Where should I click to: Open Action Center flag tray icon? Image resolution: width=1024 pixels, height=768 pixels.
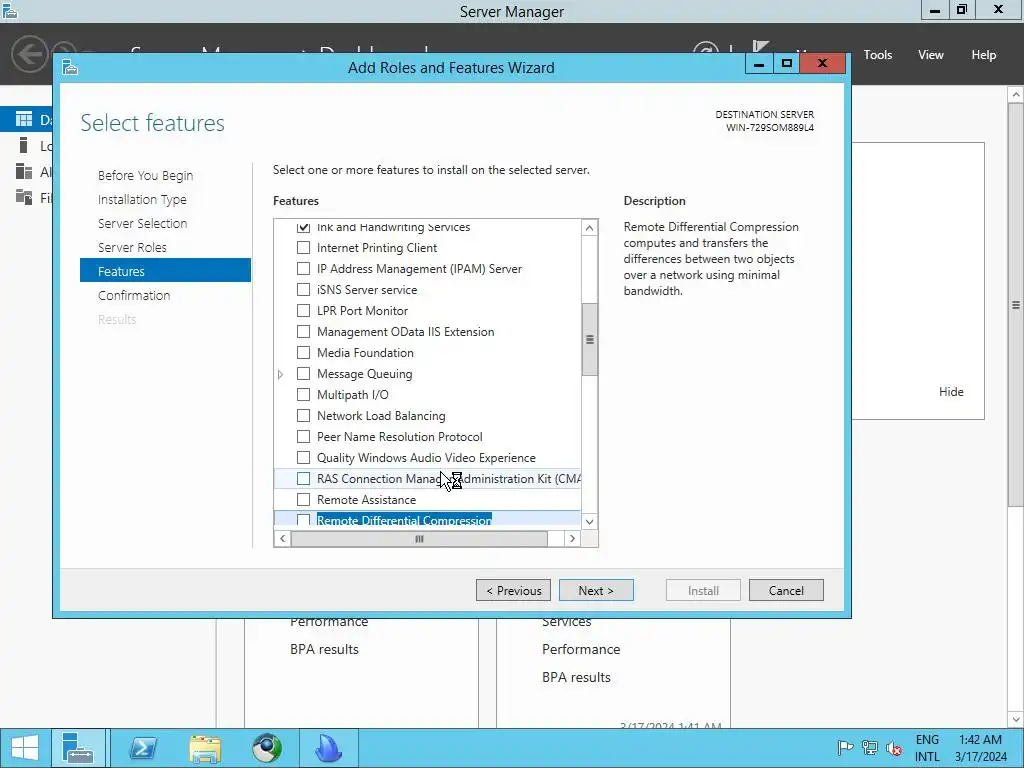(845, 748)
